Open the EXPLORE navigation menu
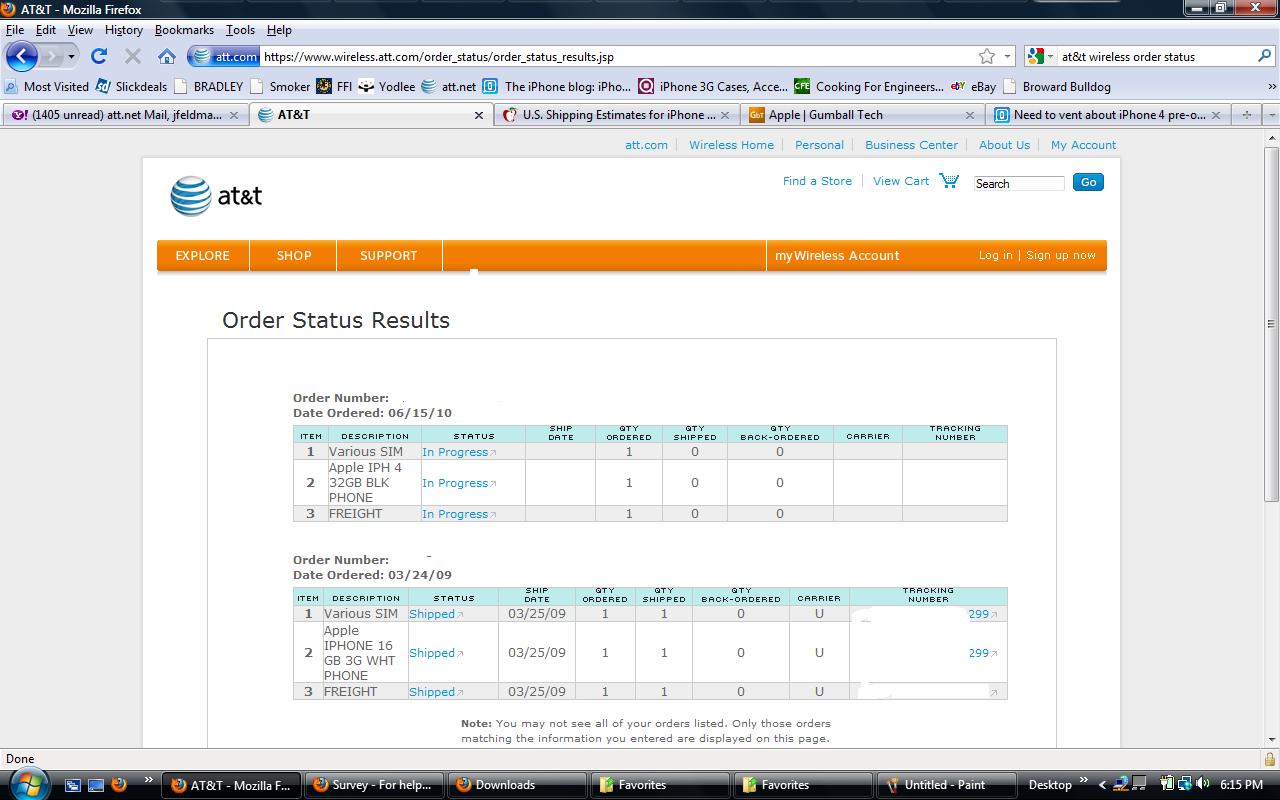Screen dimensions: 1280x800 pos(203,256)
